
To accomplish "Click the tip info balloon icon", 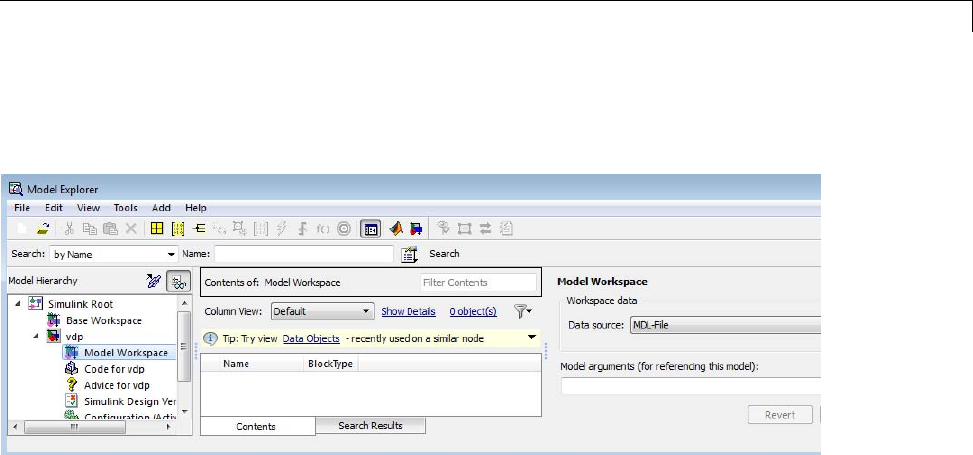I will pos(211,339).
